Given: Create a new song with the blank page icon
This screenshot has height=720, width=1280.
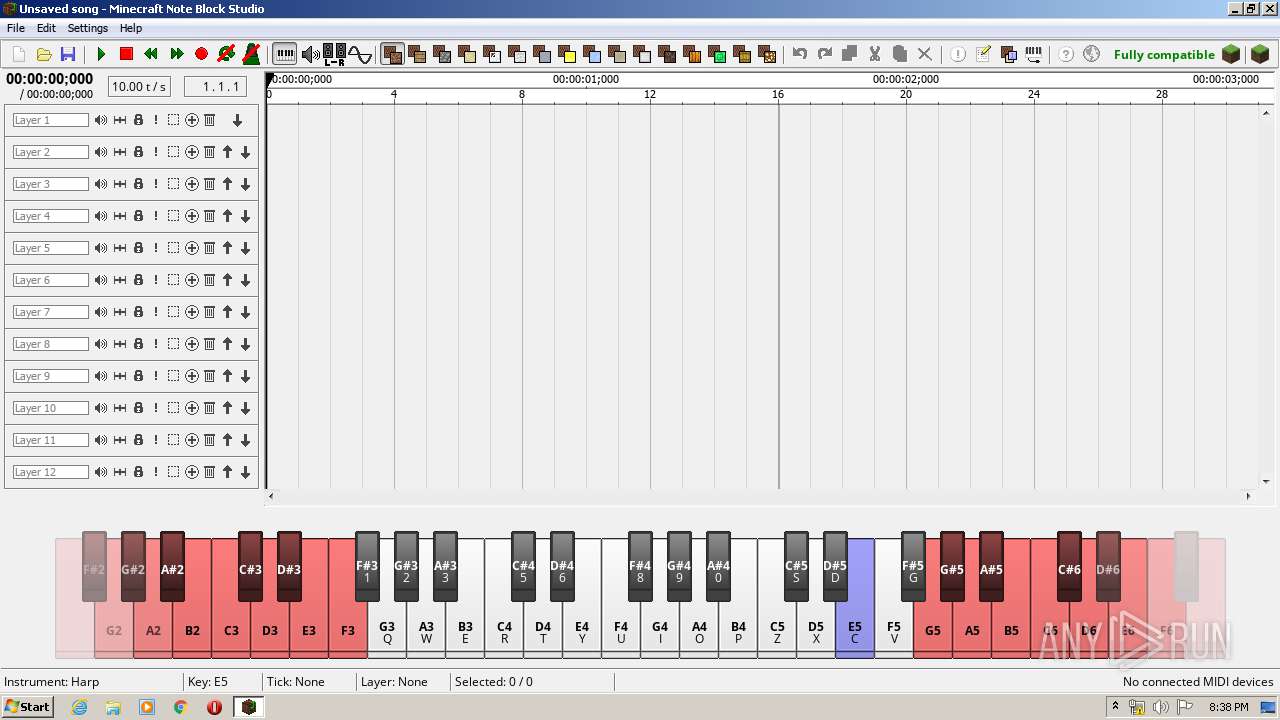Looking at the screenshot, I should pyautogui.click(x=18, y=54).
